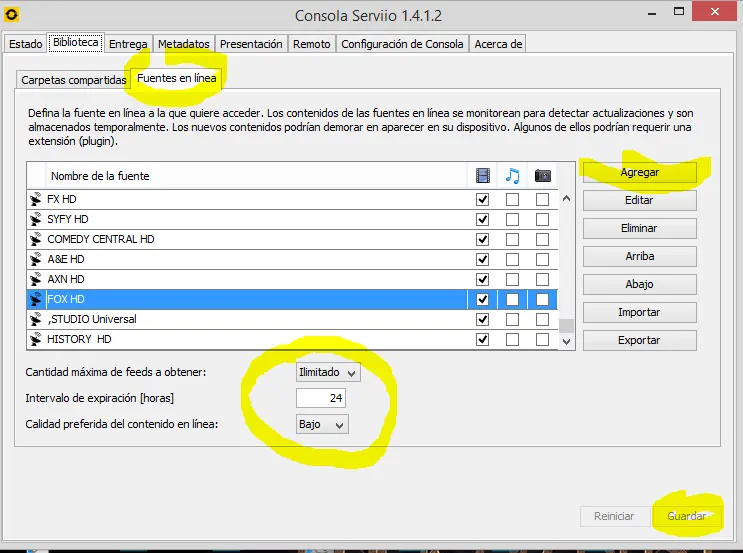Click the satellite icon beside A&E HD
This screenshot has height=553, width=743.
pyautogui.click(x=36, y=259)
